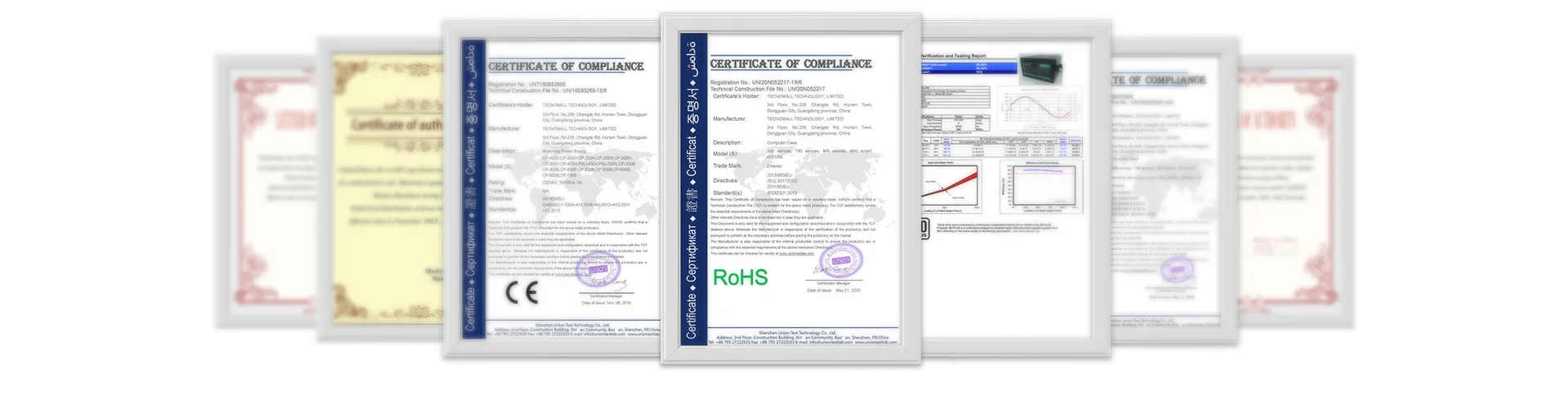1568x395 pixels.
Task: Click 'Computer Case' description on RoHS certificate
Action: [782, 143]
